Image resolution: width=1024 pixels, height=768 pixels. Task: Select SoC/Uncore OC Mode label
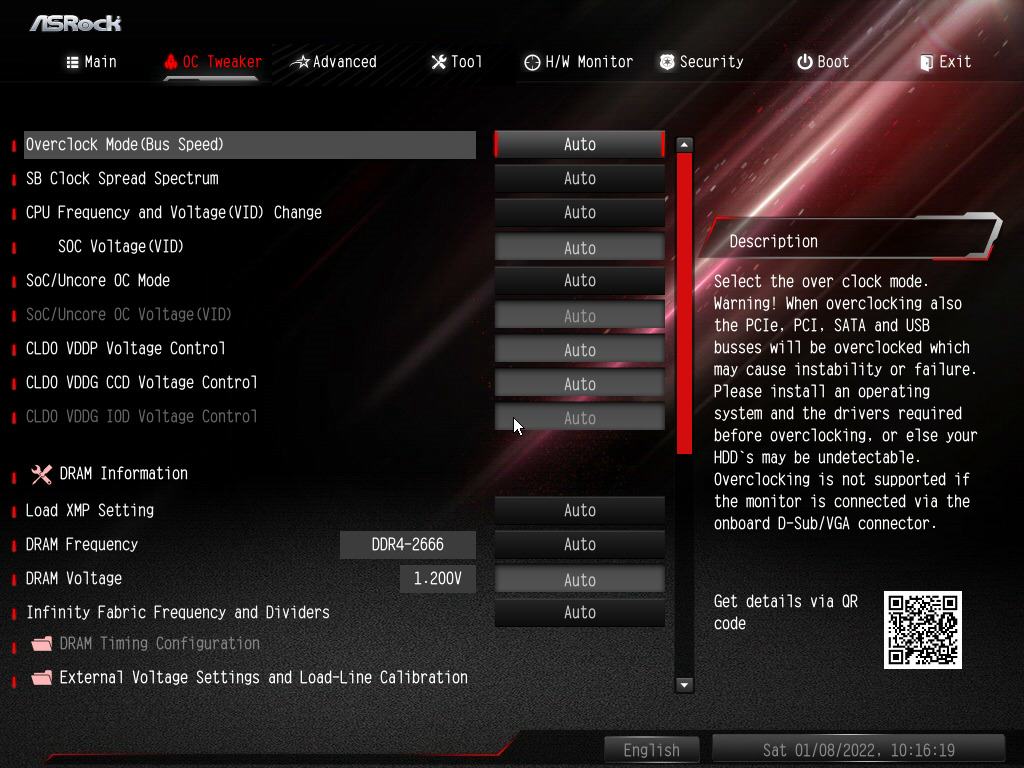(x=98, y=281)
